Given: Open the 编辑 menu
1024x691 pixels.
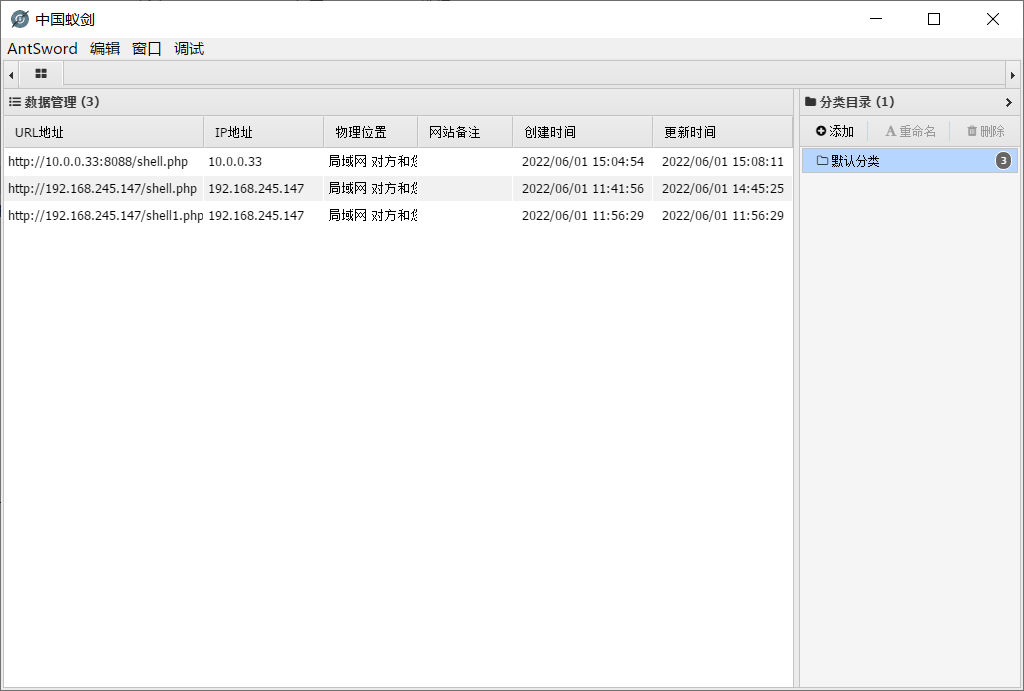Looking at the screenshot, I should pos(105,48).
